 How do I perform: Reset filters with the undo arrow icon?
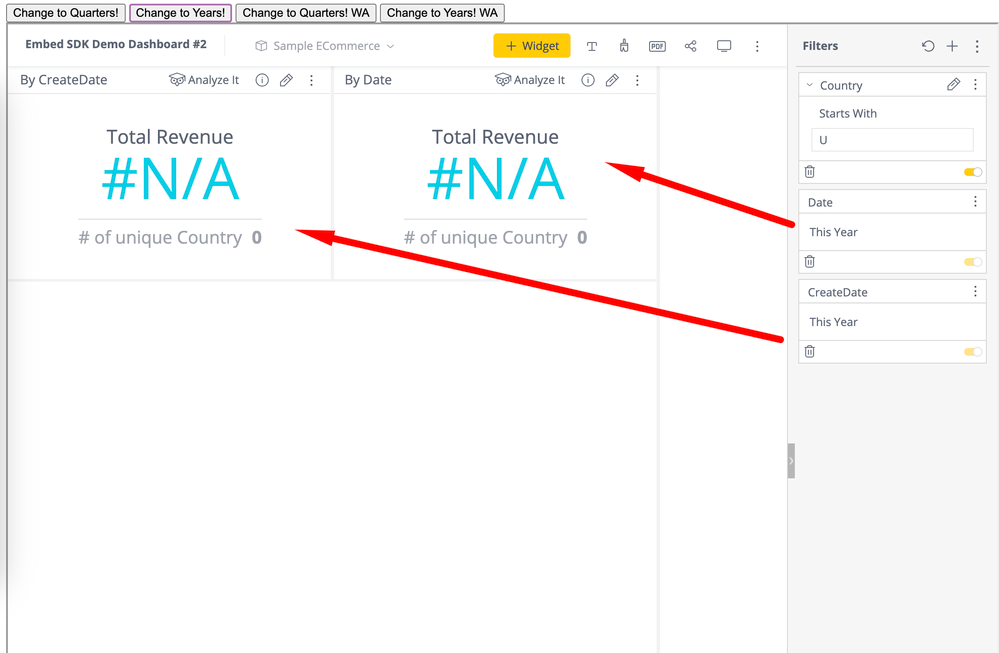tap(928, 46)
